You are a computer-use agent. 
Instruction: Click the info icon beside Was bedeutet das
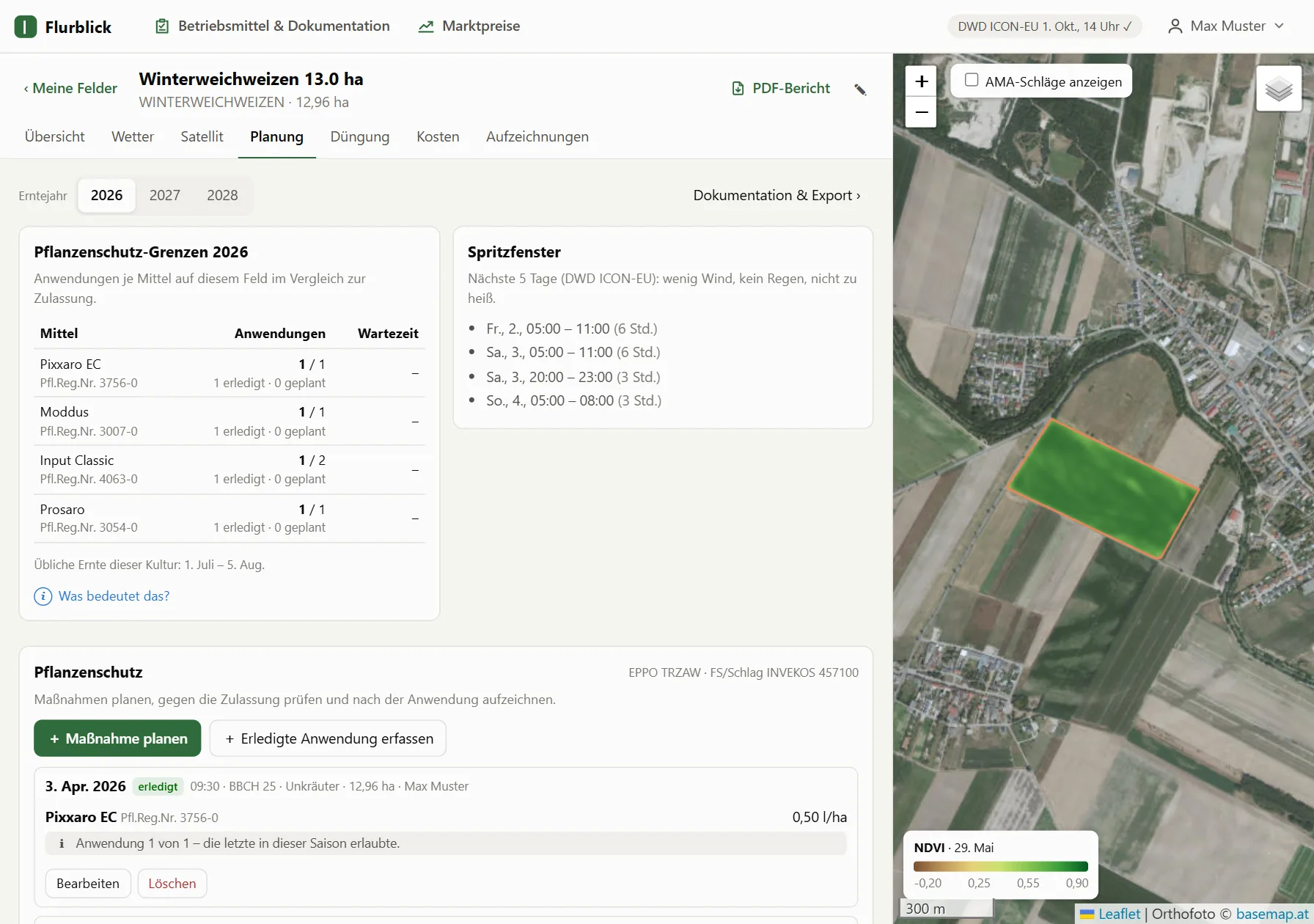coord(43,596)
